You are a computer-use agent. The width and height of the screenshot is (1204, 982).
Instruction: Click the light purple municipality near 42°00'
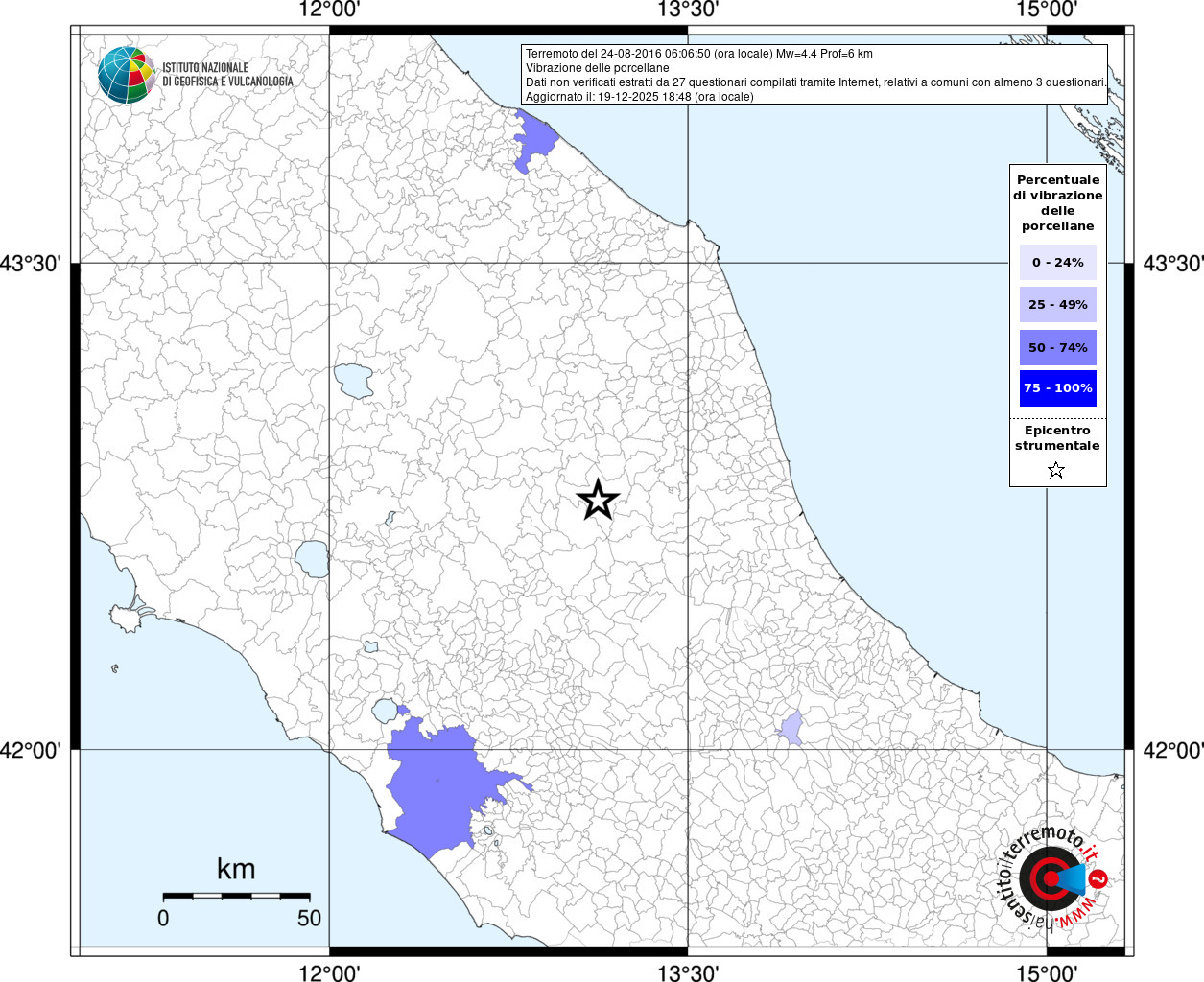point(791,729)
